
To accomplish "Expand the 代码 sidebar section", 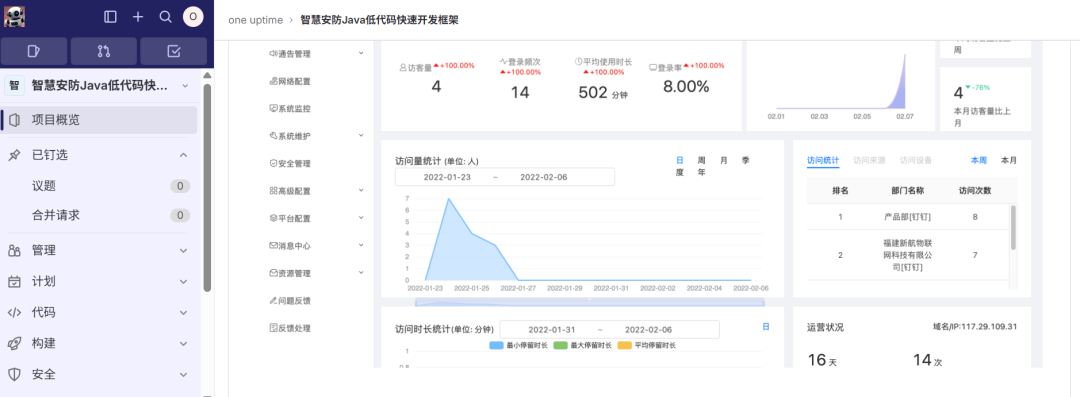I will (183, 313).
